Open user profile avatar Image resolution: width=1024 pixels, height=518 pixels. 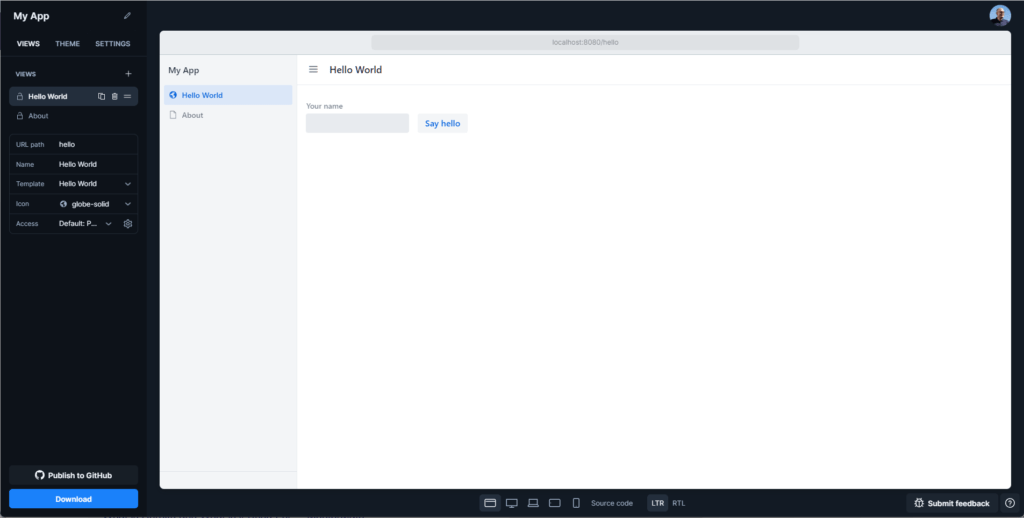point(1000,16)
